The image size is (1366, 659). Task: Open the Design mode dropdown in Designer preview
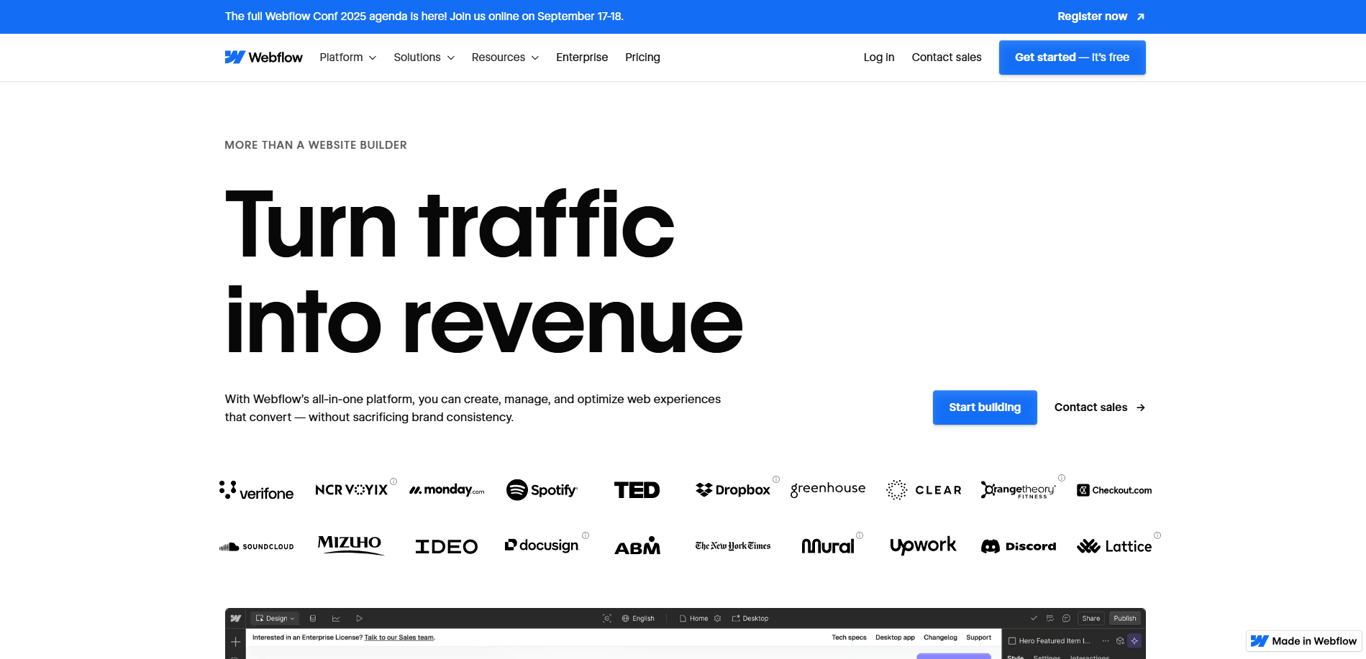[275, 618]
